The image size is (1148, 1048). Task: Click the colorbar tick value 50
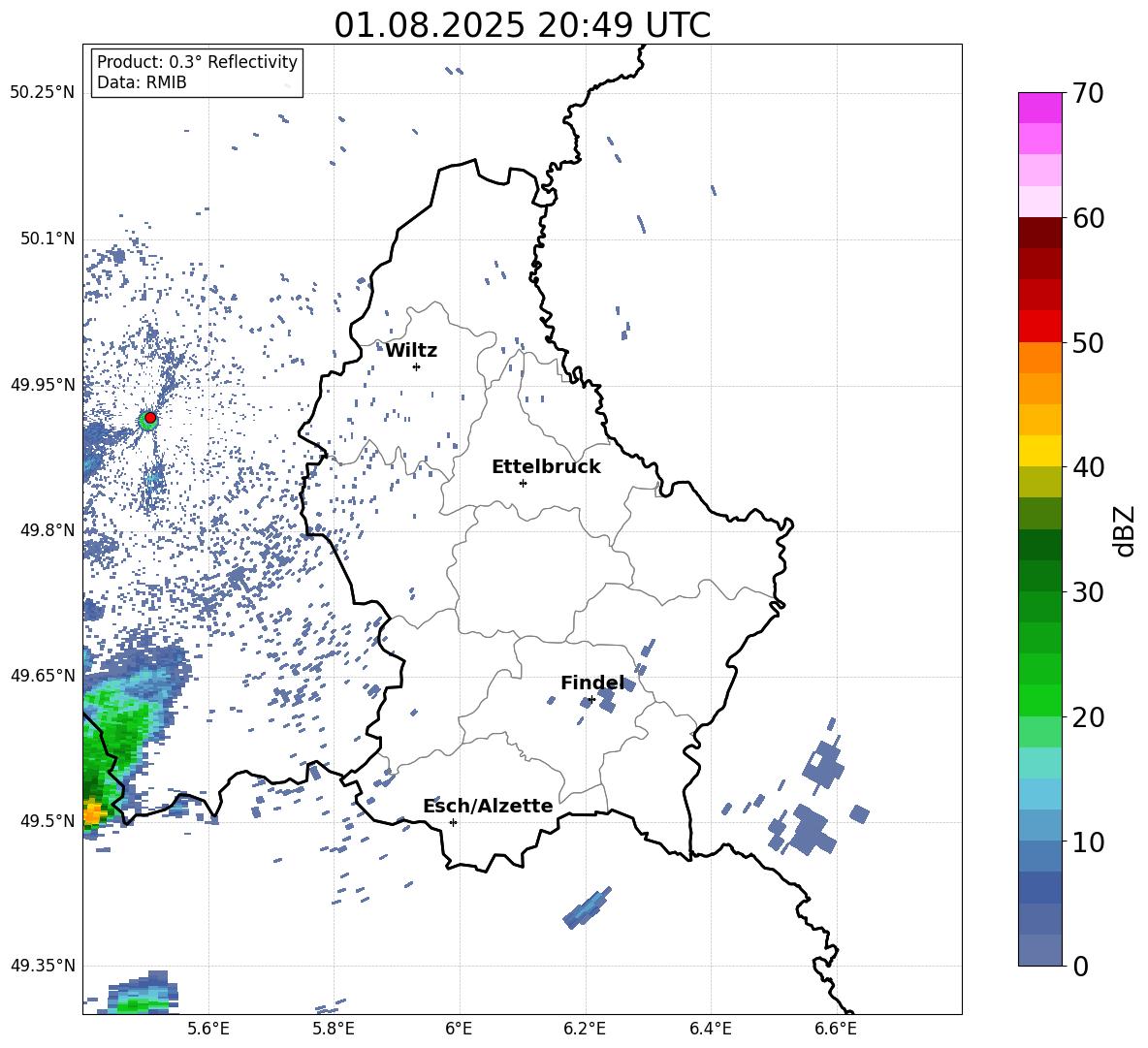click(1088, 342)
